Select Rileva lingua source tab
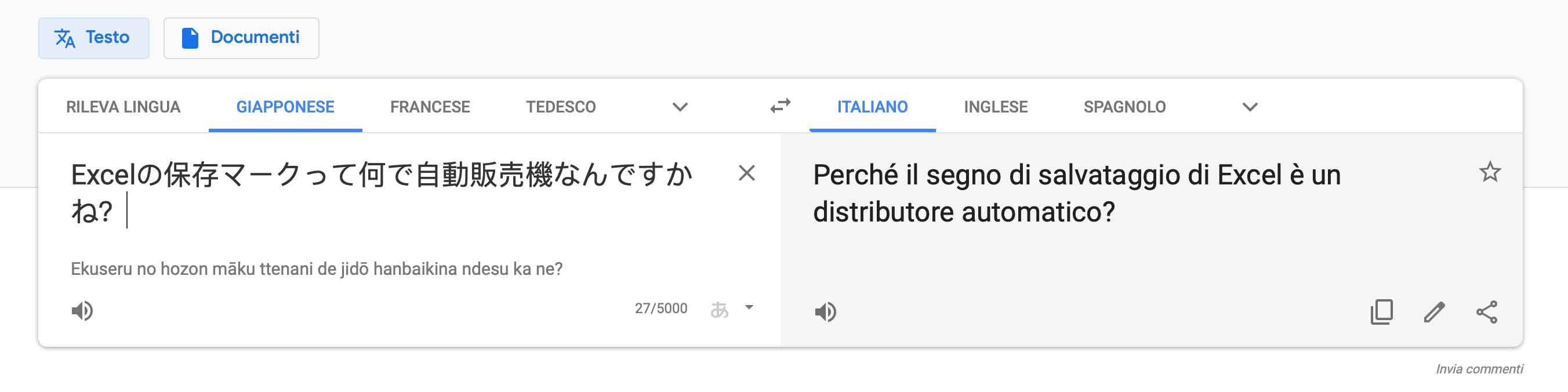 123,107
